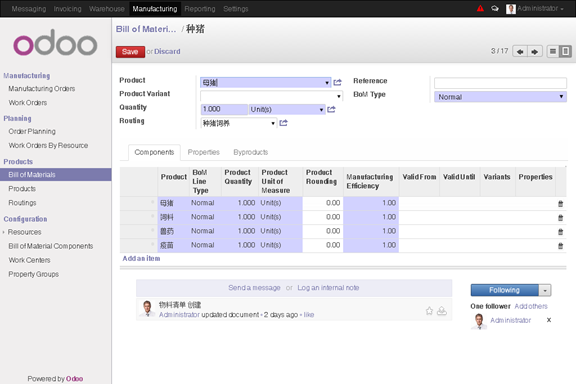
Task: Click the like link on message
Action: point(309,315)
